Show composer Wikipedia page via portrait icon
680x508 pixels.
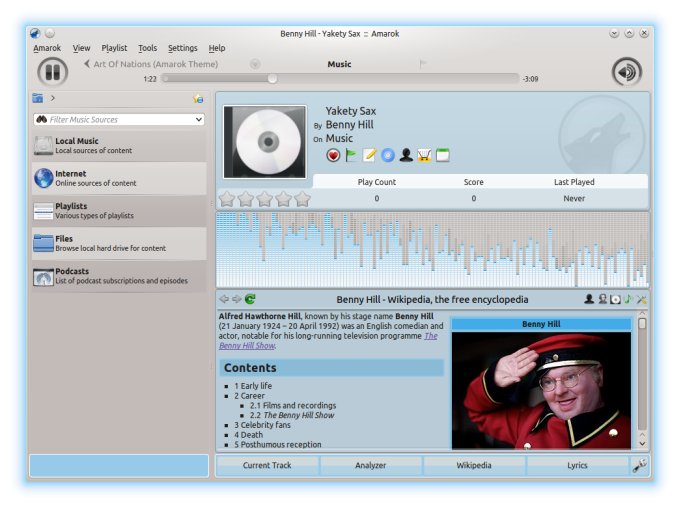(602, 299)
